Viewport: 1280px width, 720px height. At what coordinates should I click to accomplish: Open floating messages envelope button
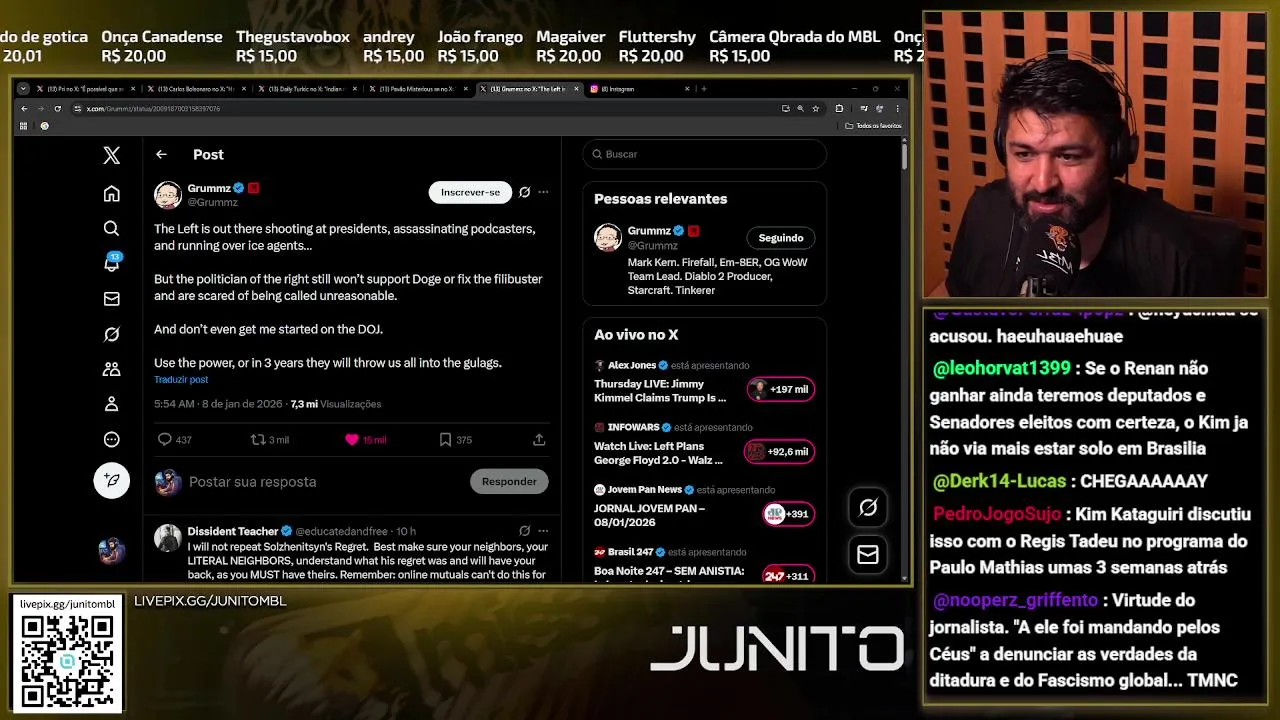point(868,554)
